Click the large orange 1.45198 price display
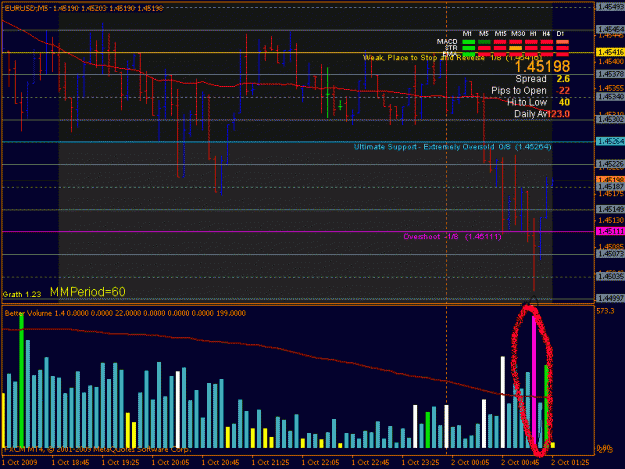The image size is (625, 469). 542,67
